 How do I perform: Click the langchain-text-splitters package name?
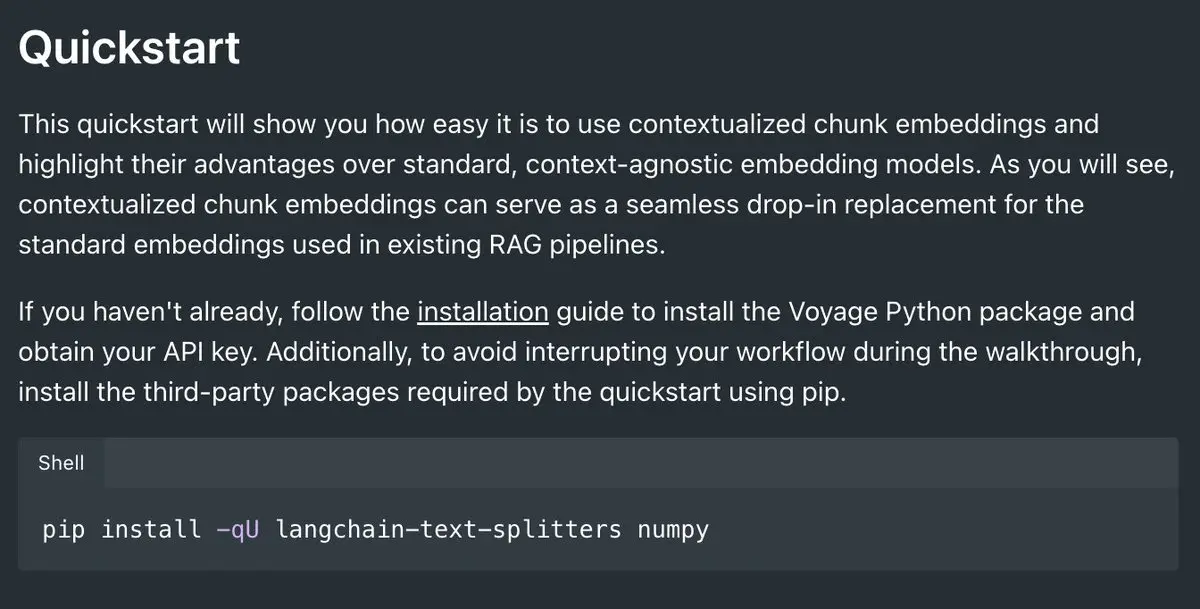click(x=448, y=529)
